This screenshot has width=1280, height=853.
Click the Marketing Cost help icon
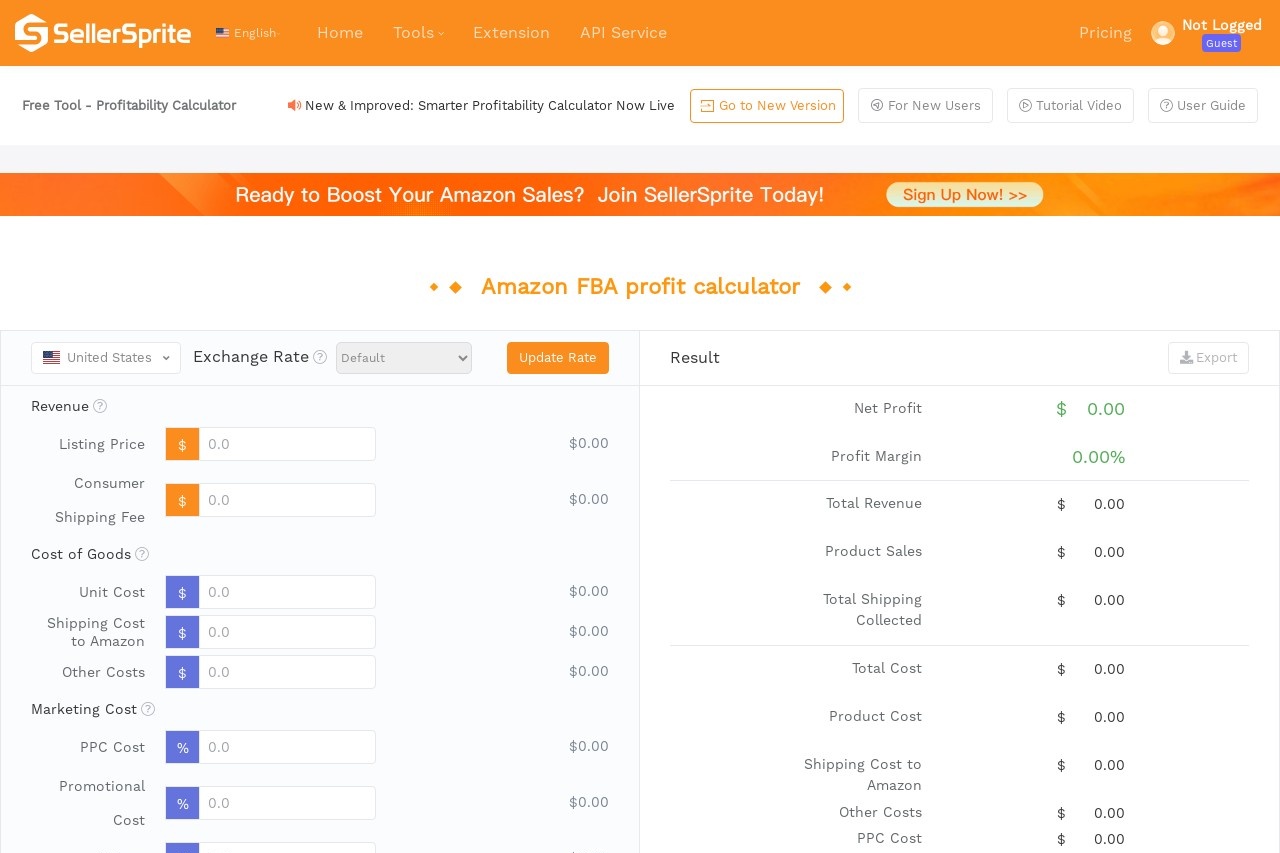148,709
